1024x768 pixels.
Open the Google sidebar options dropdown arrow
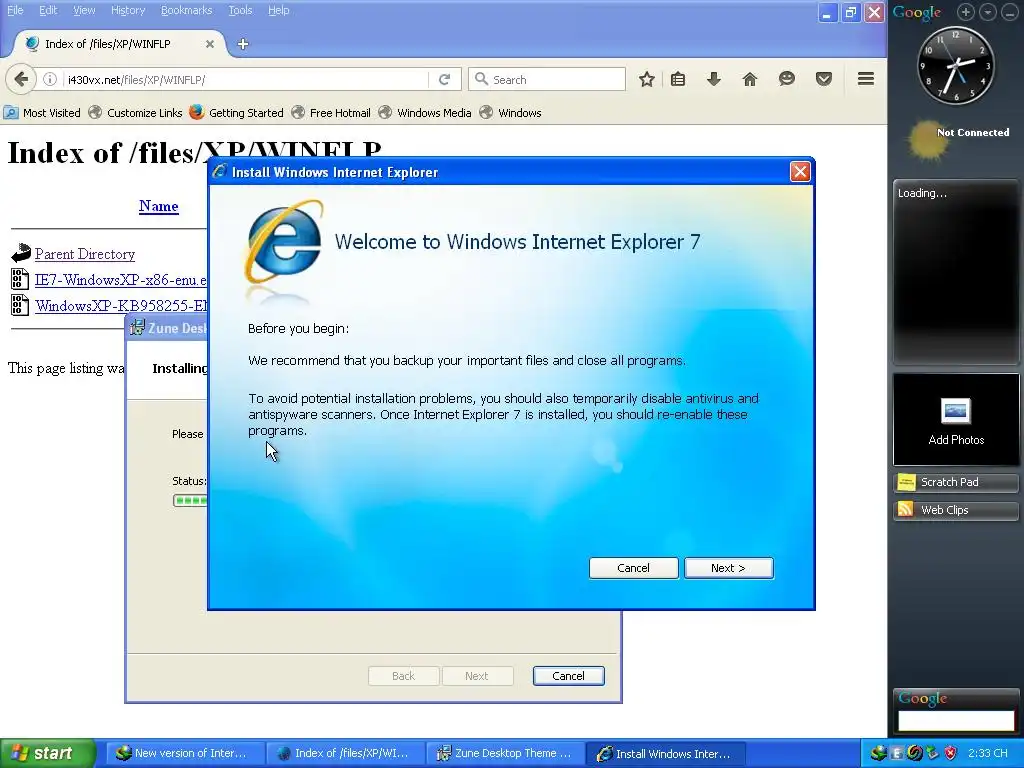pos(988,12)
